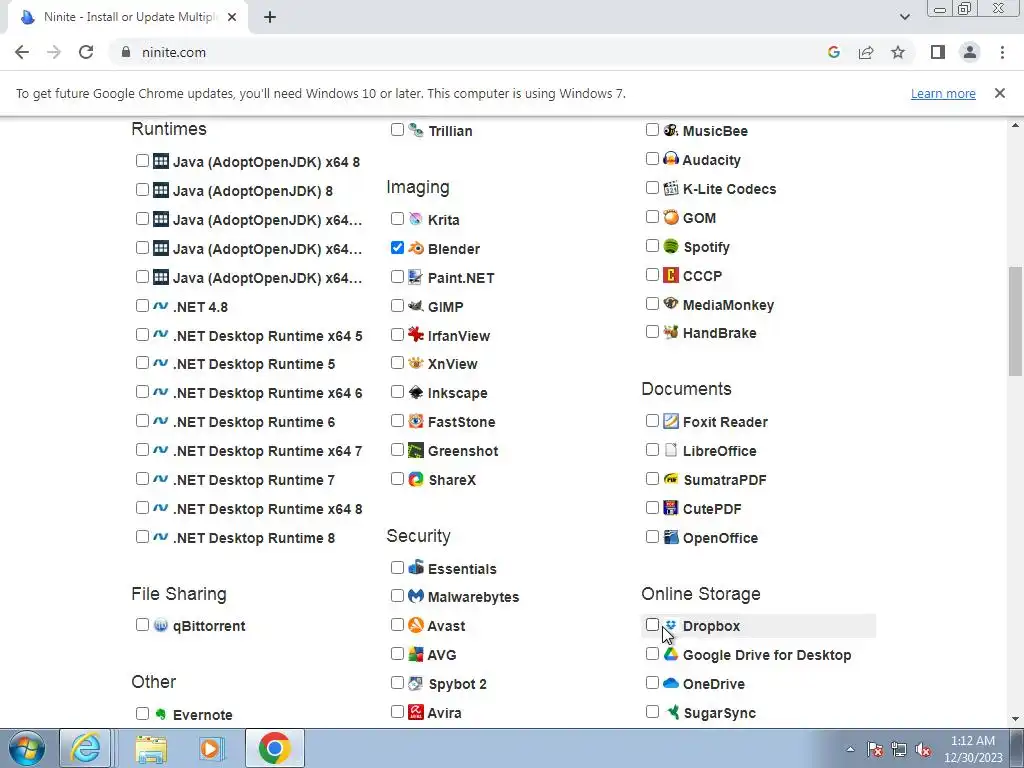Screen dimensions: 1024x768
Task: Open the tab search dropdown arrow
Action: click(904, 17)
